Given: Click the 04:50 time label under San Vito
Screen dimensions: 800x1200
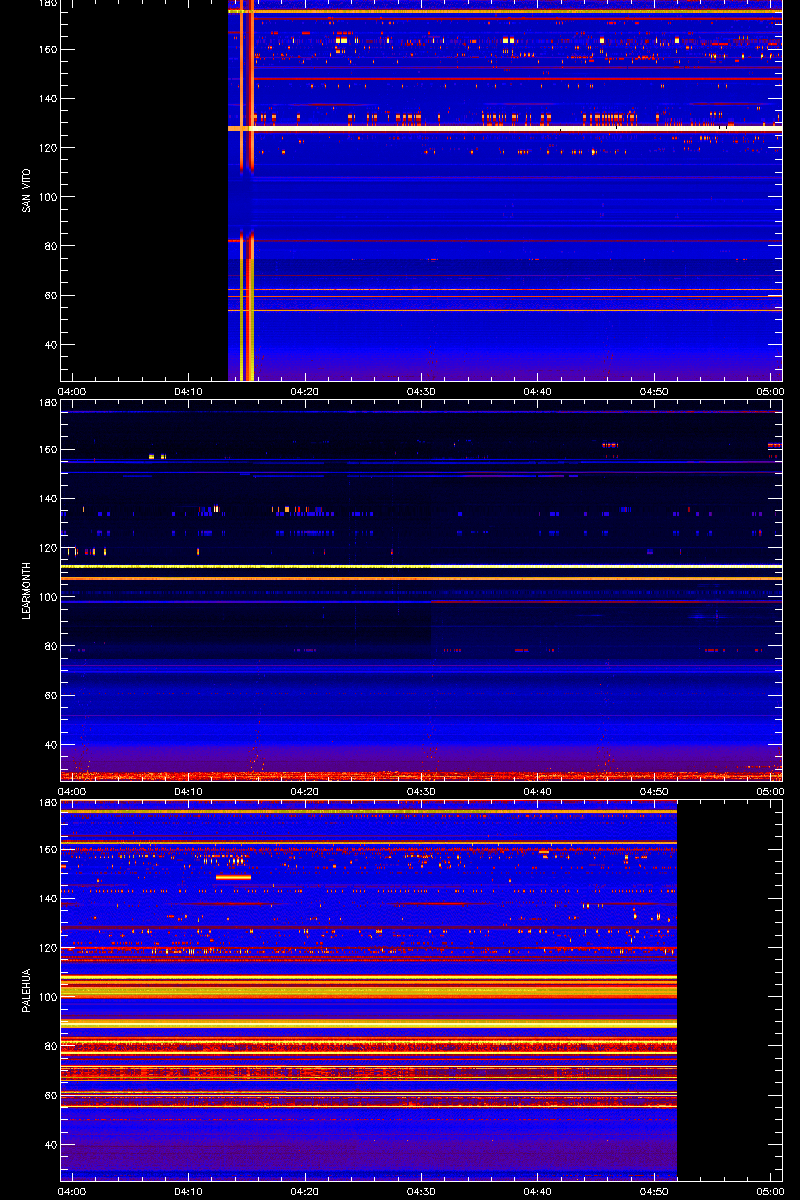Looking at the screenshot, I should pyautogui.click(x=656, y=392).
